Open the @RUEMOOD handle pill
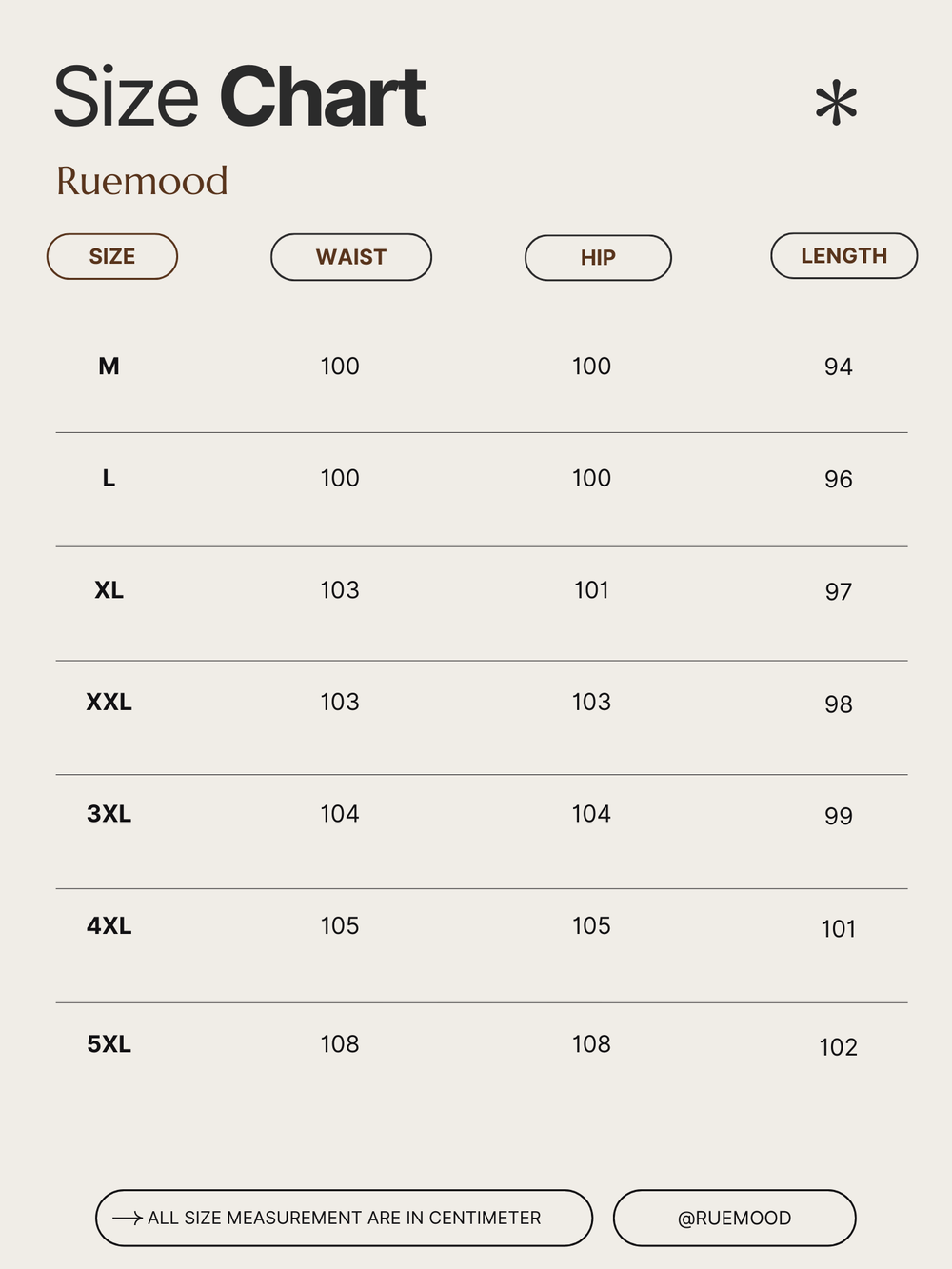 (734, 1218)
